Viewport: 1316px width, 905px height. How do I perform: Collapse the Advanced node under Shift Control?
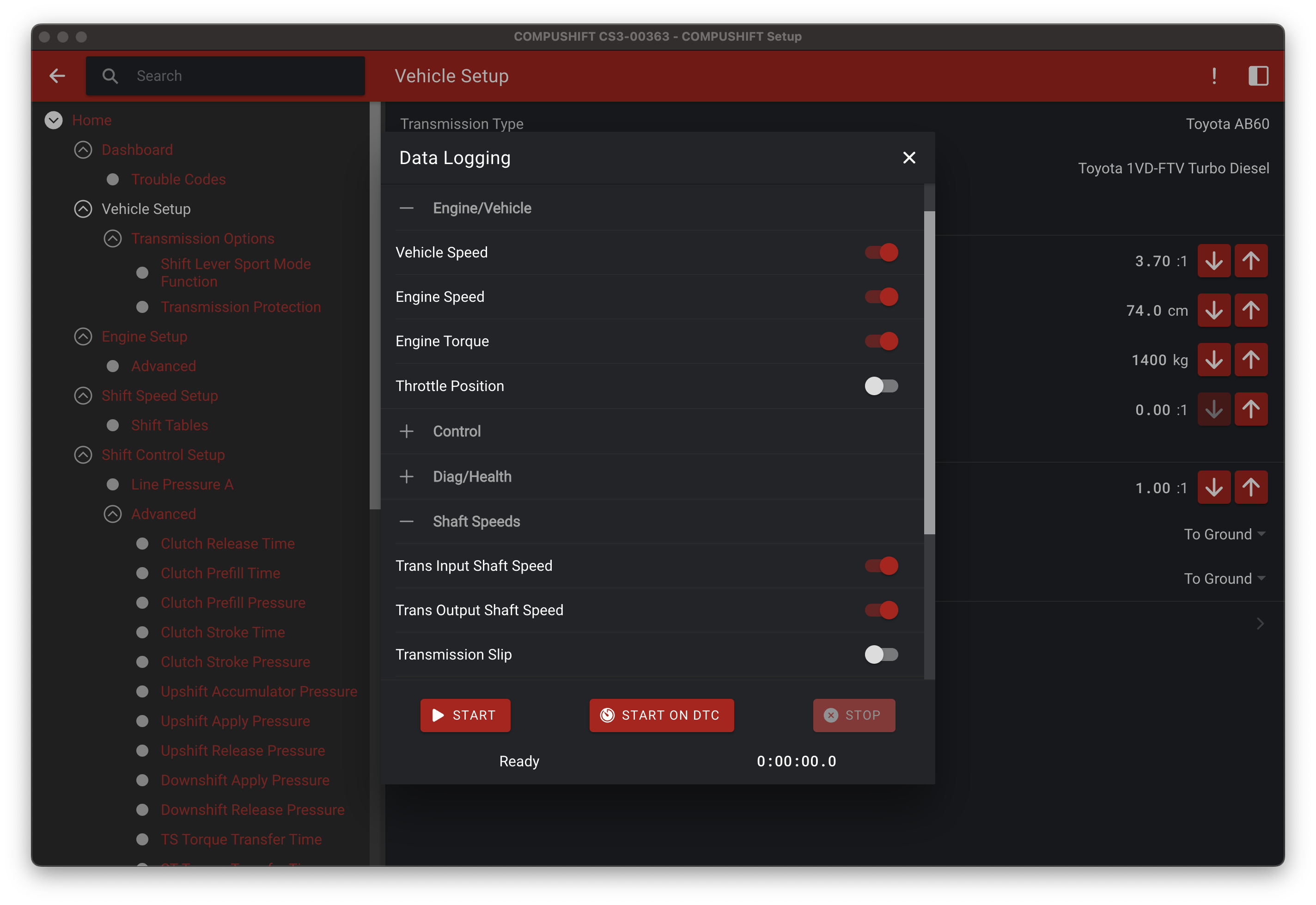pyautogui.click(x=112, y=514)
